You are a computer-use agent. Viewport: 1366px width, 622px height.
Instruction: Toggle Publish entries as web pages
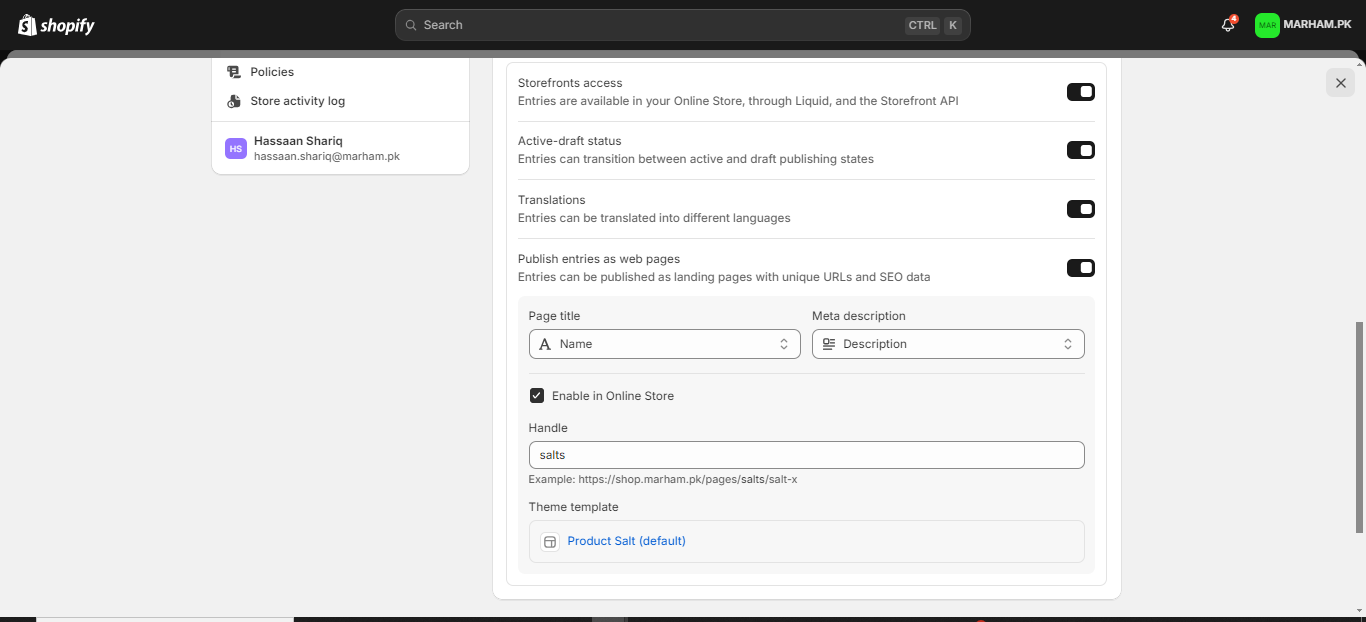[x=1080, y=268]
